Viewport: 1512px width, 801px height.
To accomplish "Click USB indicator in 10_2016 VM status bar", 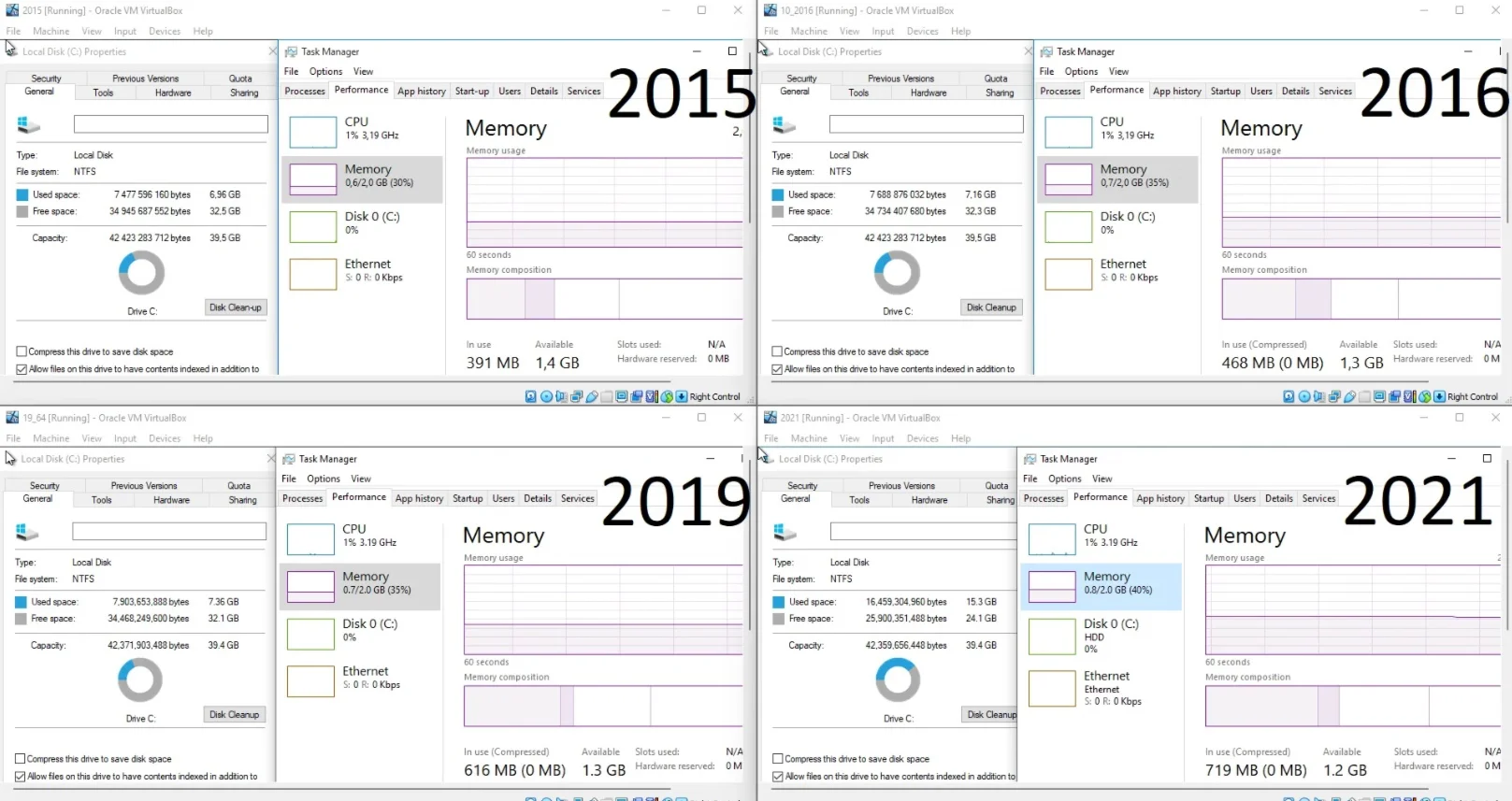I will click(x=1349, y=396).
